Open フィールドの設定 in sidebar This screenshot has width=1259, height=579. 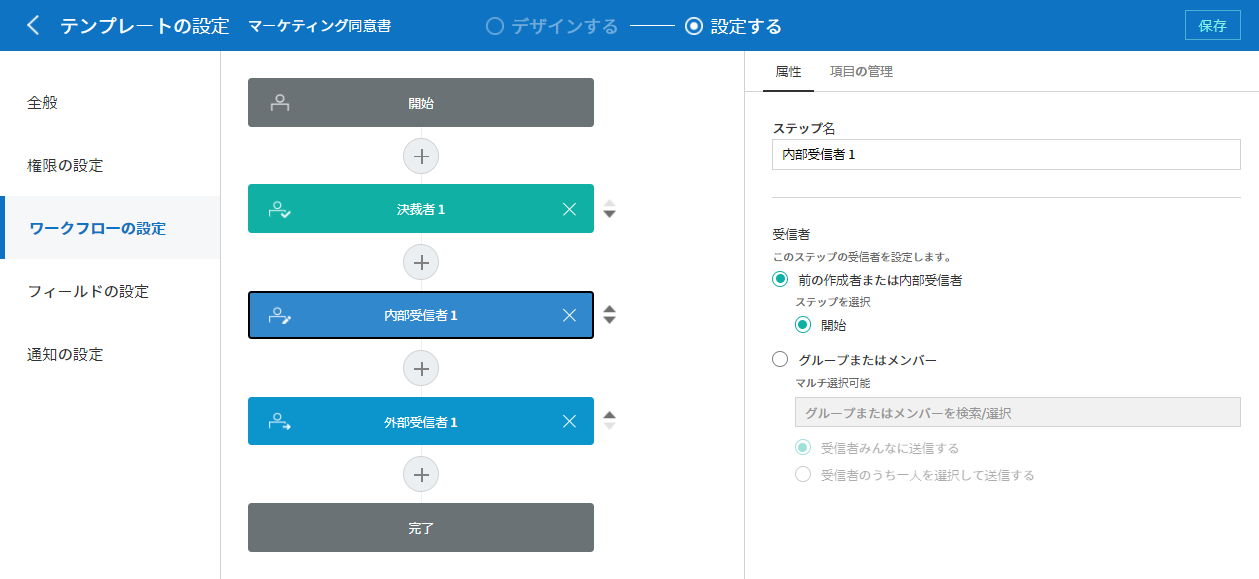[88, 291]
